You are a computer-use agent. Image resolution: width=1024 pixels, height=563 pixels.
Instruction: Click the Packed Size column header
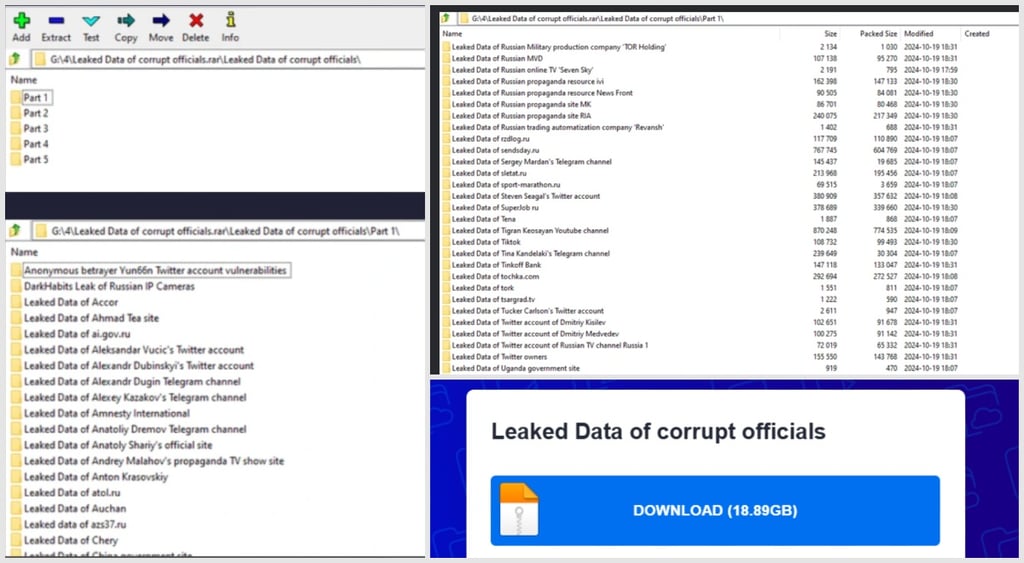(x=878, y=33)
